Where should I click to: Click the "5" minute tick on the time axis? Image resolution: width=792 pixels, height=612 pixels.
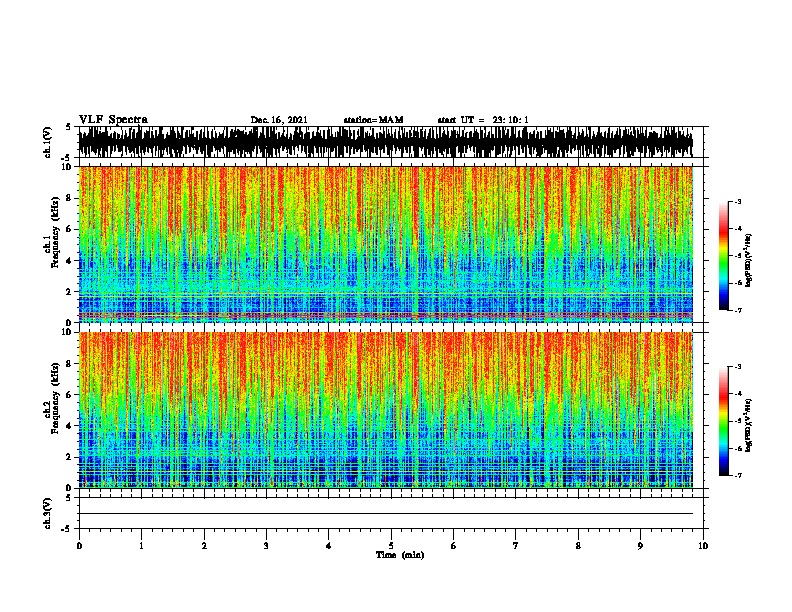391,546
